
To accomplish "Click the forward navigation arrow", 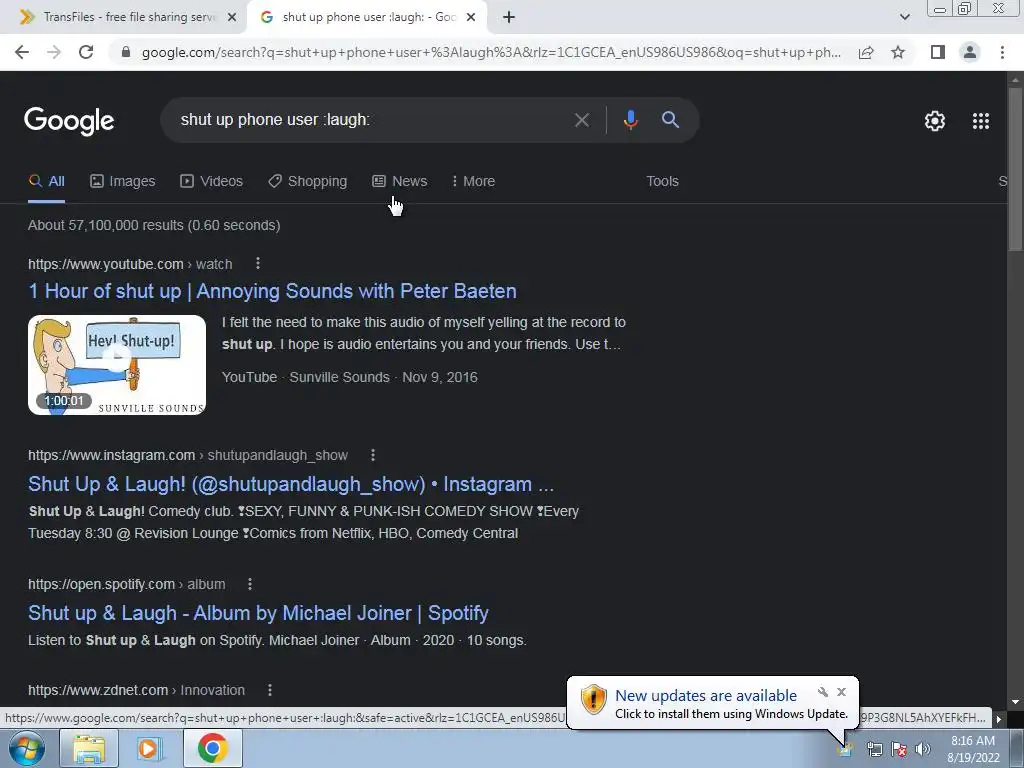I will point(54,52).
